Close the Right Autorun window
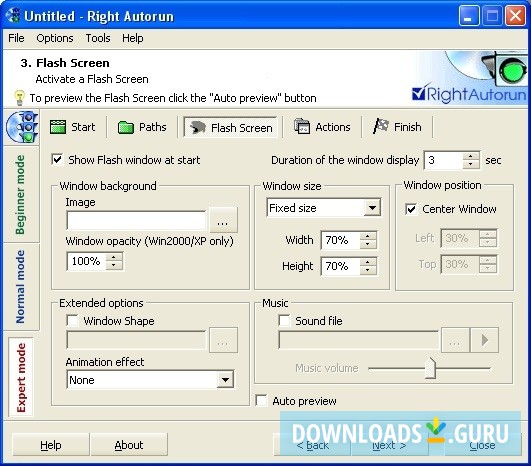The image size is (531, 466). (515, 16)
